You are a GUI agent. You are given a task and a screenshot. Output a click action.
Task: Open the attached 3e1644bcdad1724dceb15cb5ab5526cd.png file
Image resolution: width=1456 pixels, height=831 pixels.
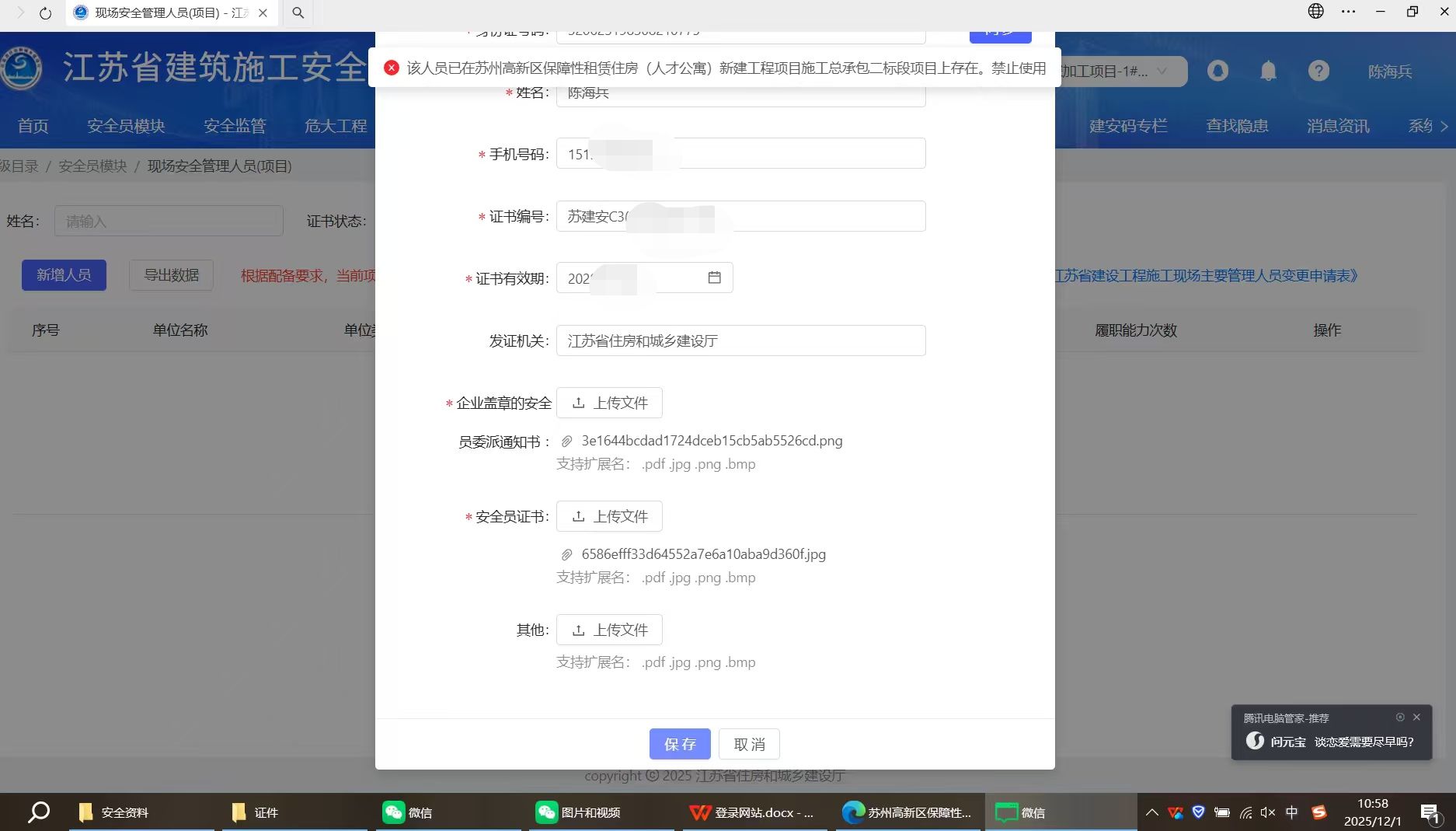[711, 441]
